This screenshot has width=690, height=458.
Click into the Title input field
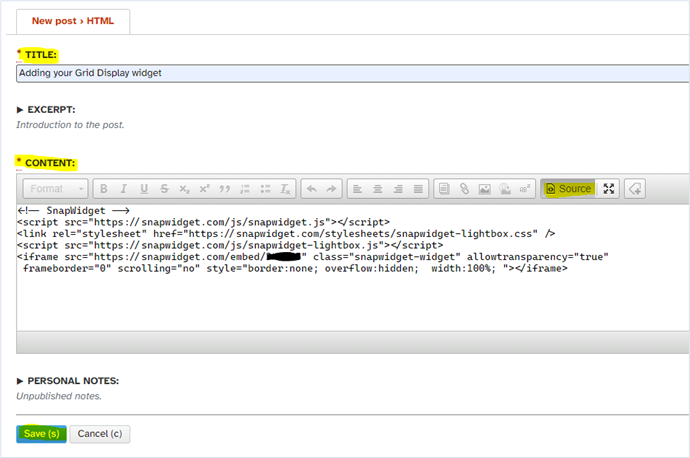(353, 73)
